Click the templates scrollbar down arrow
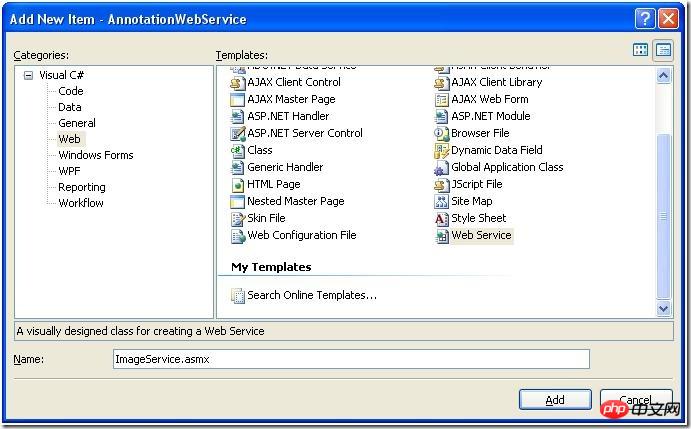This screenshot has height=429, width=691. (x=663, y=309)
